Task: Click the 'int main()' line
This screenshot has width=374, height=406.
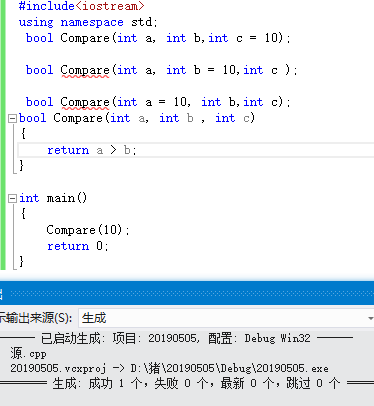Action: coord(53,198)
